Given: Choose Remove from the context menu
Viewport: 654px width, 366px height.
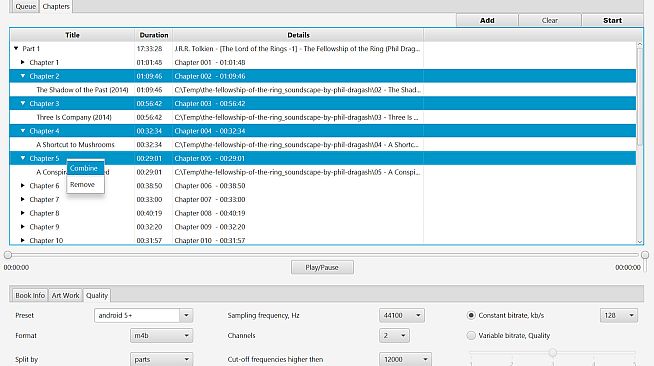Looking at the screenshot, I should pos(85,184).
